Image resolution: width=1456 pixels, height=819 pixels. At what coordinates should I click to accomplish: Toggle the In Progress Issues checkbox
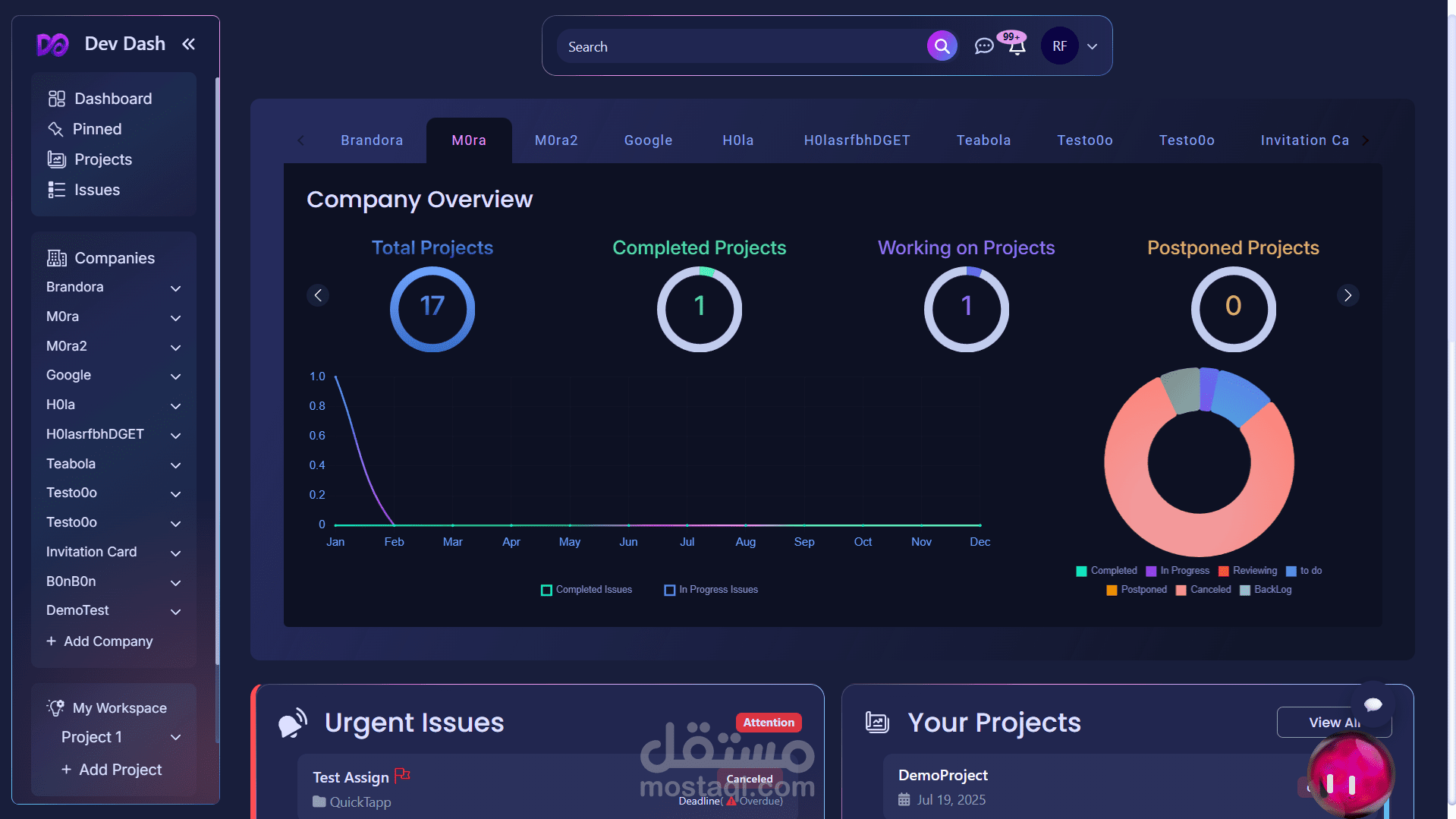tap(669, 590)
